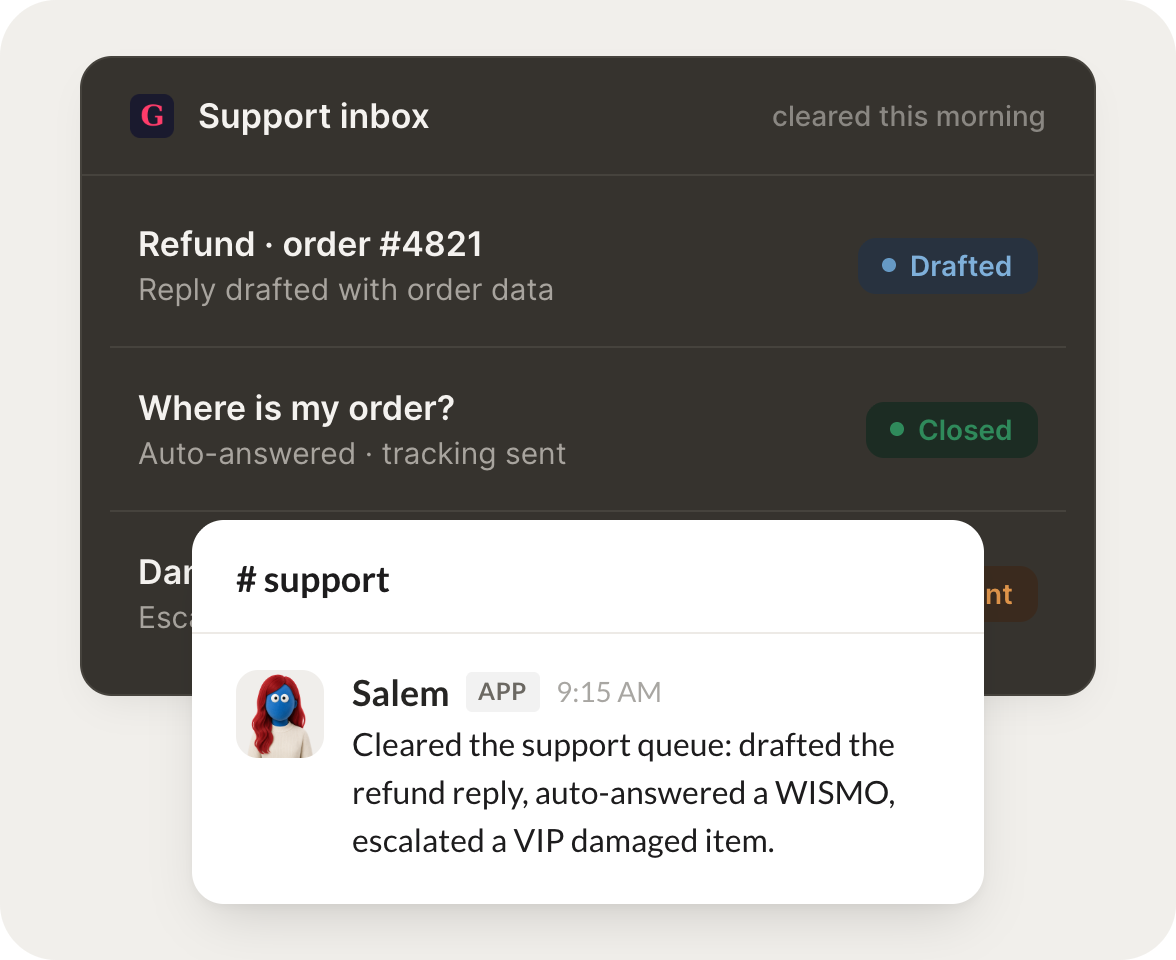
Task: Click the 9:15 AM message timestamp
Action: tap(608, 692)
